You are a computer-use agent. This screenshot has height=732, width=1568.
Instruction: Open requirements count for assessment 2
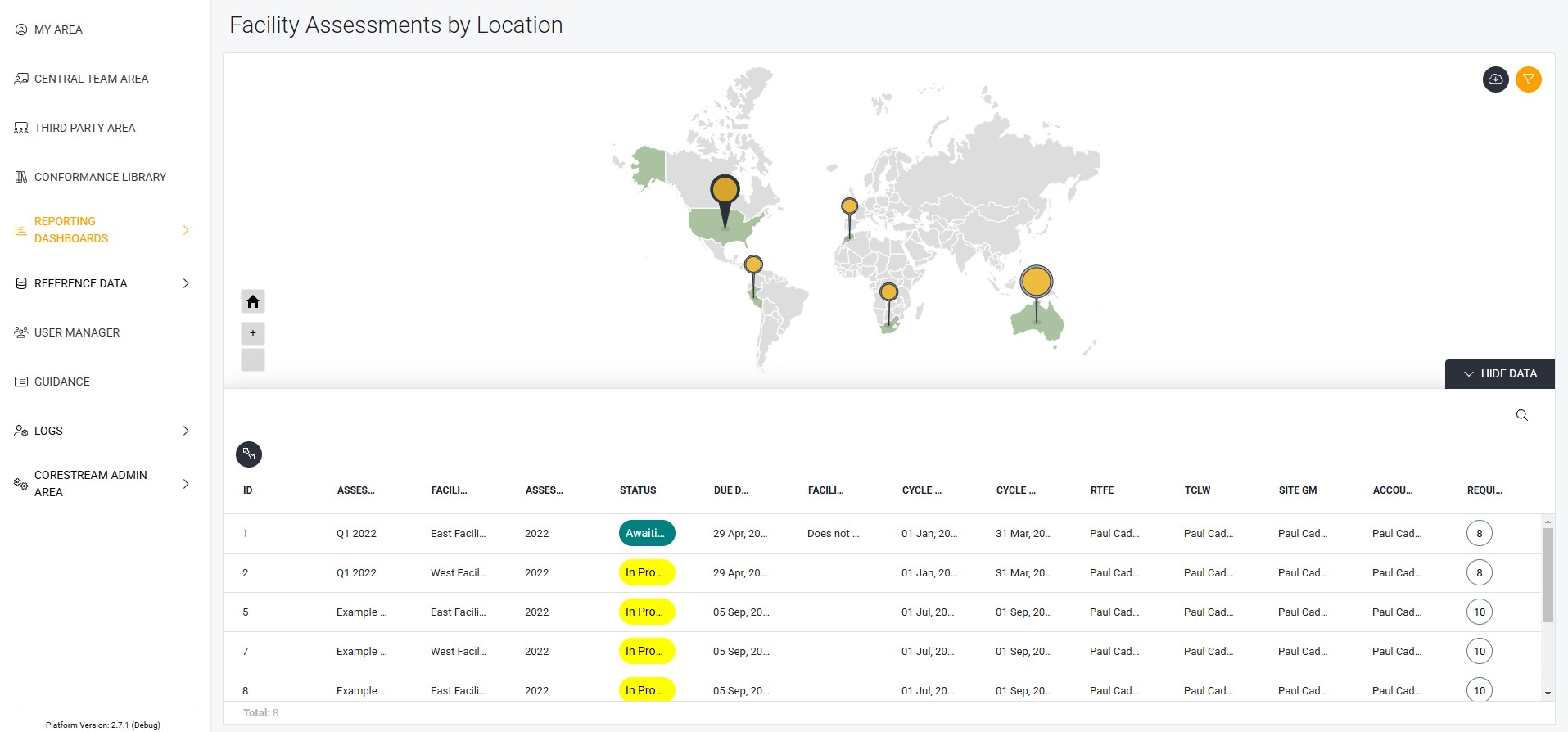(1479, 572)
